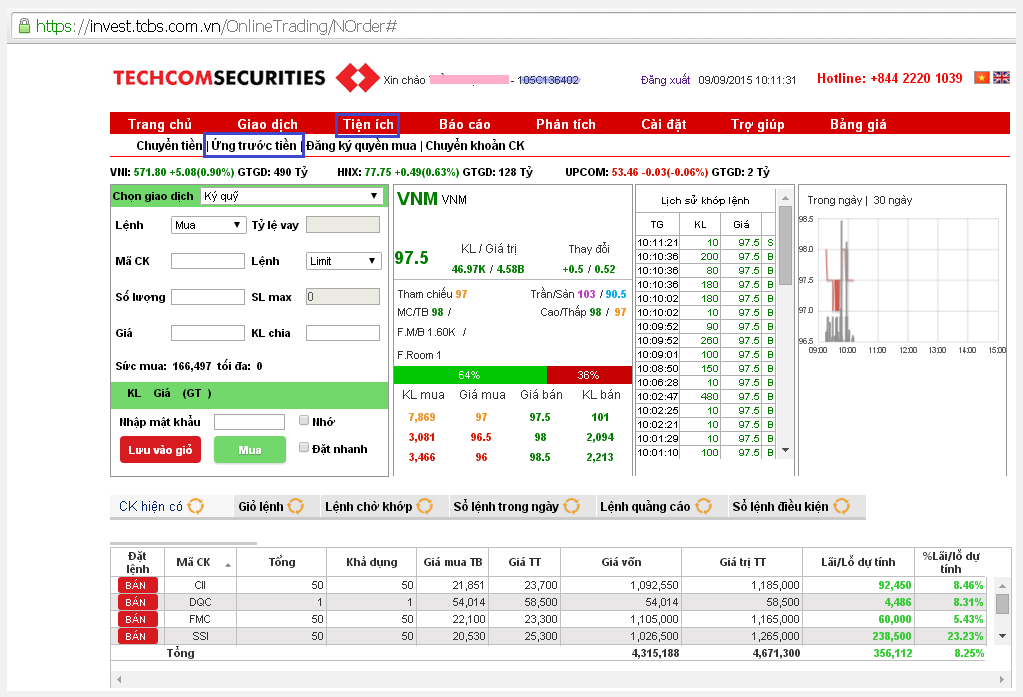The height and width of the screenshot is (697, 1023).
Task: Open Trang chủ menu
Action: [x=160, y=124]
